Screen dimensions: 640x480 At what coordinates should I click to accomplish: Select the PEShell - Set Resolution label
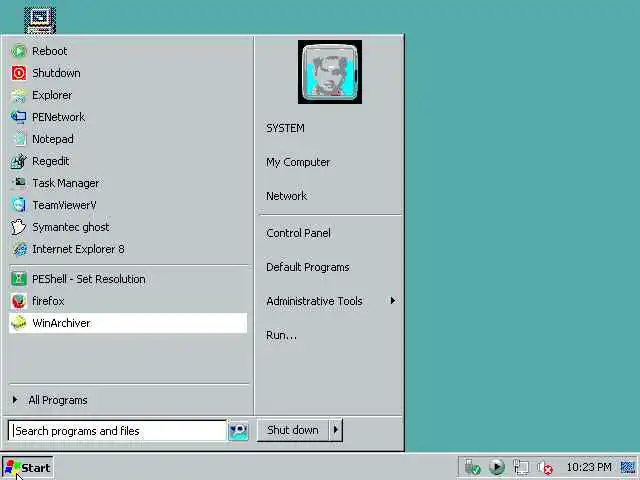coord(89,279)
